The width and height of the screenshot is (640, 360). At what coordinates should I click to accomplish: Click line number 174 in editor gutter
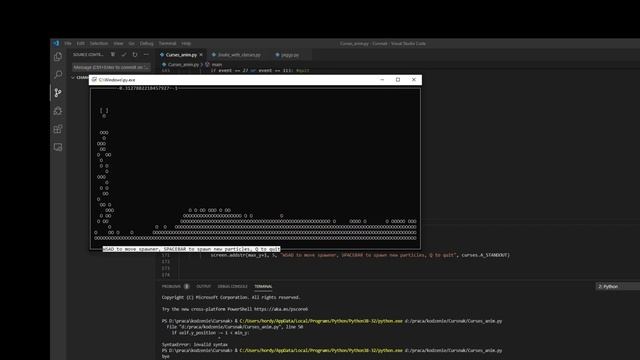[166, 275]
